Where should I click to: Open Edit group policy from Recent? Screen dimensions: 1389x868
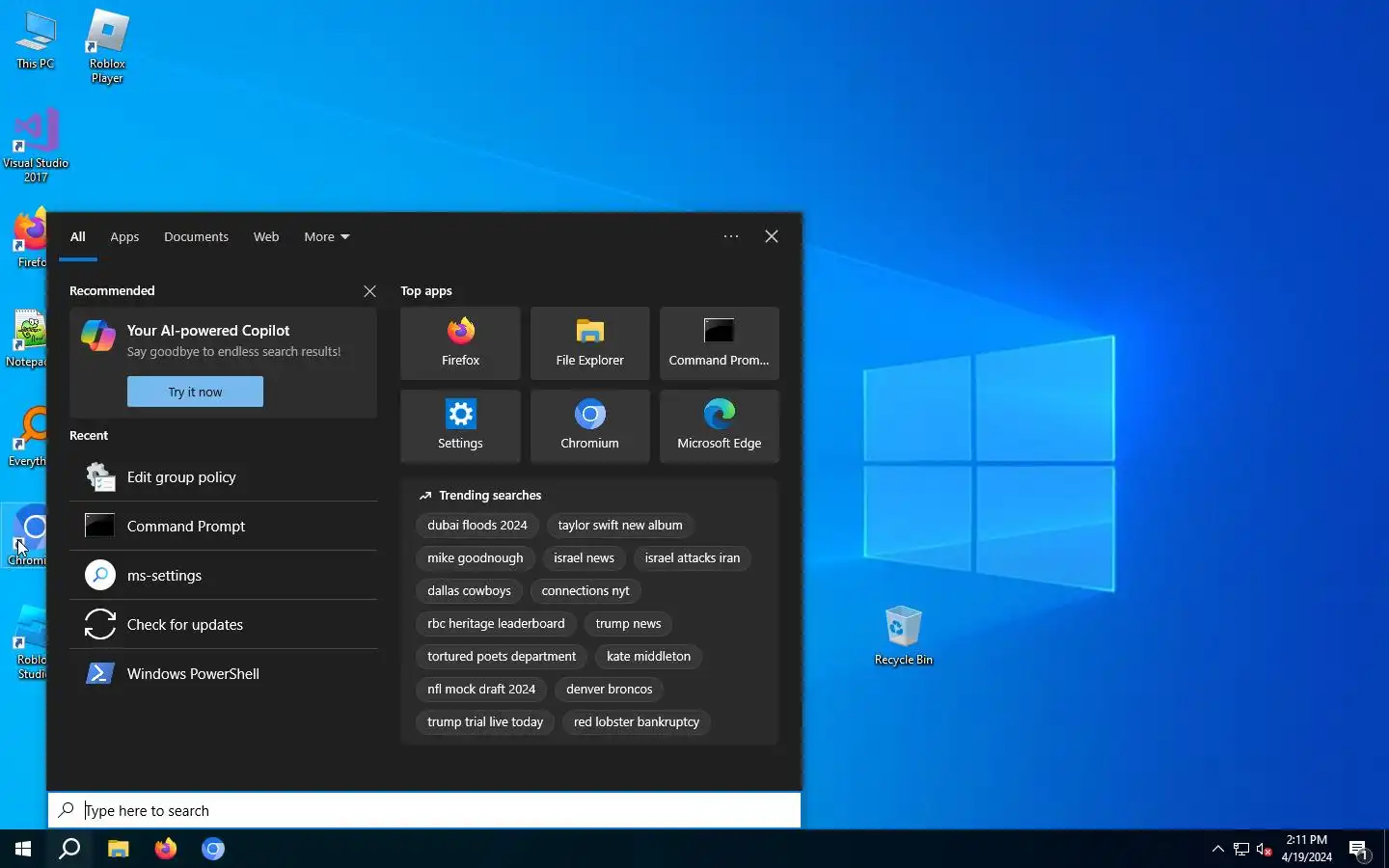click(x=223, y=476)
